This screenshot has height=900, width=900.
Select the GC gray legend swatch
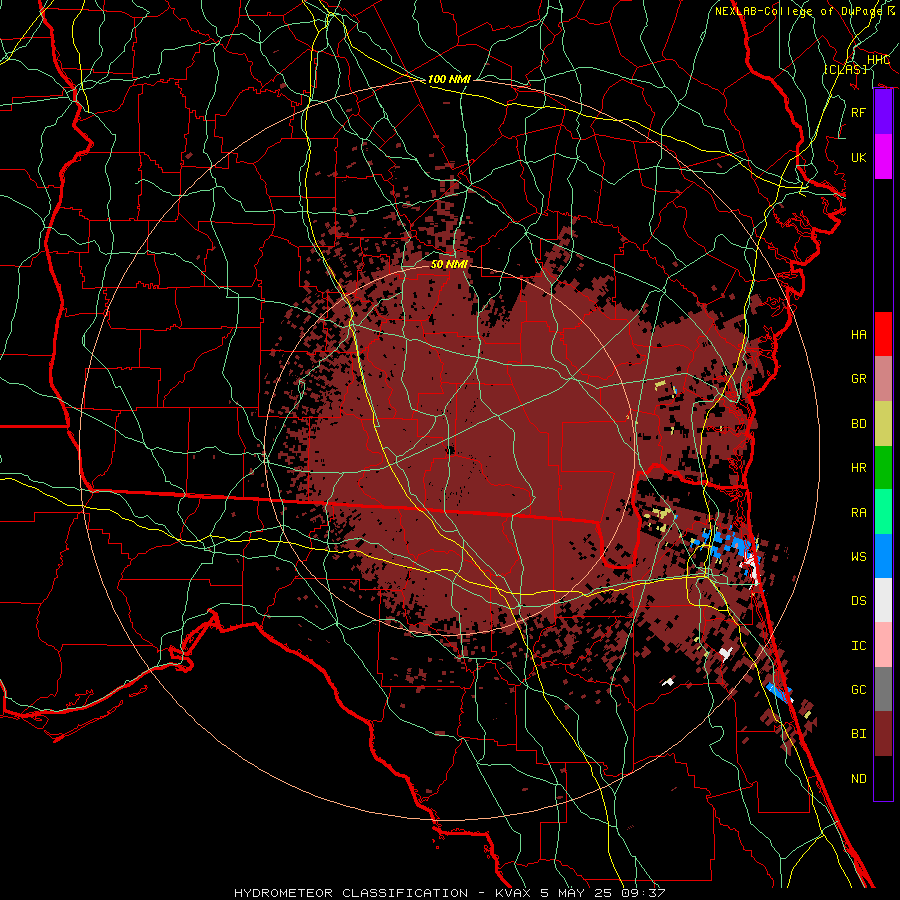883,689
